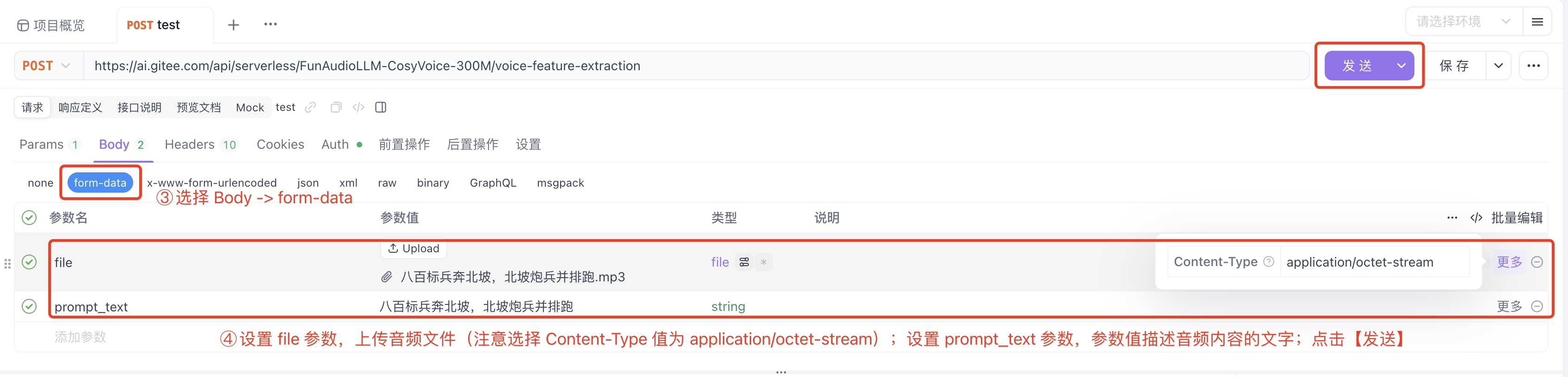Click the file parameter settings icon
The height and width of the screenshot is (377, 1568).
coord(744,262)
